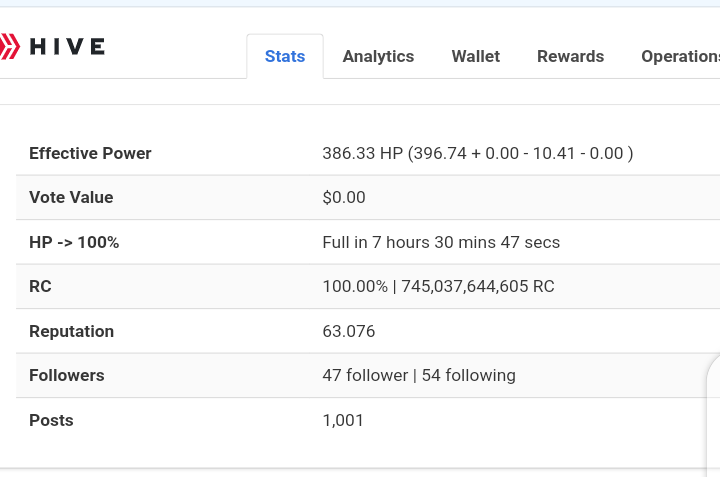The height and width of the screenshot is (477, 720).
Task: Go to the Rewards tab
Action: (x=570, y=56)
